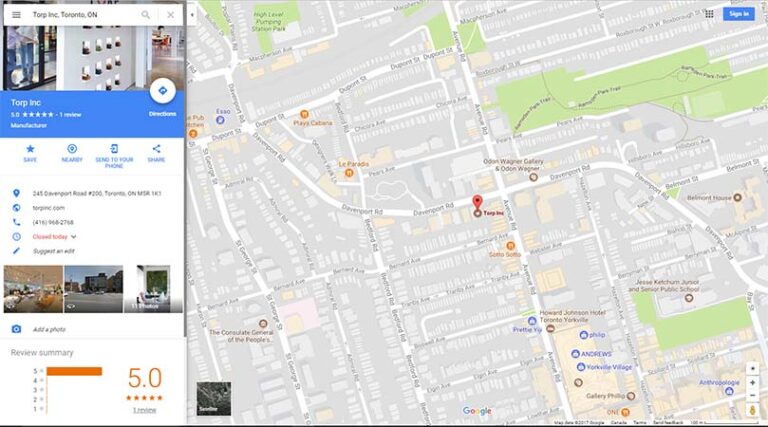Screen dimensions: 768x427
Task: Get Directions to Torp Inc
Action: click(x=162, y=93)
